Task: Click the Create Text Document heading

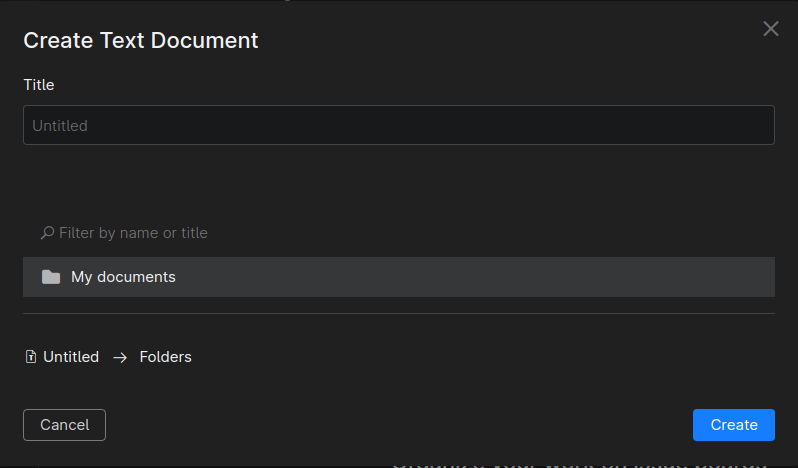Action: 141,41
